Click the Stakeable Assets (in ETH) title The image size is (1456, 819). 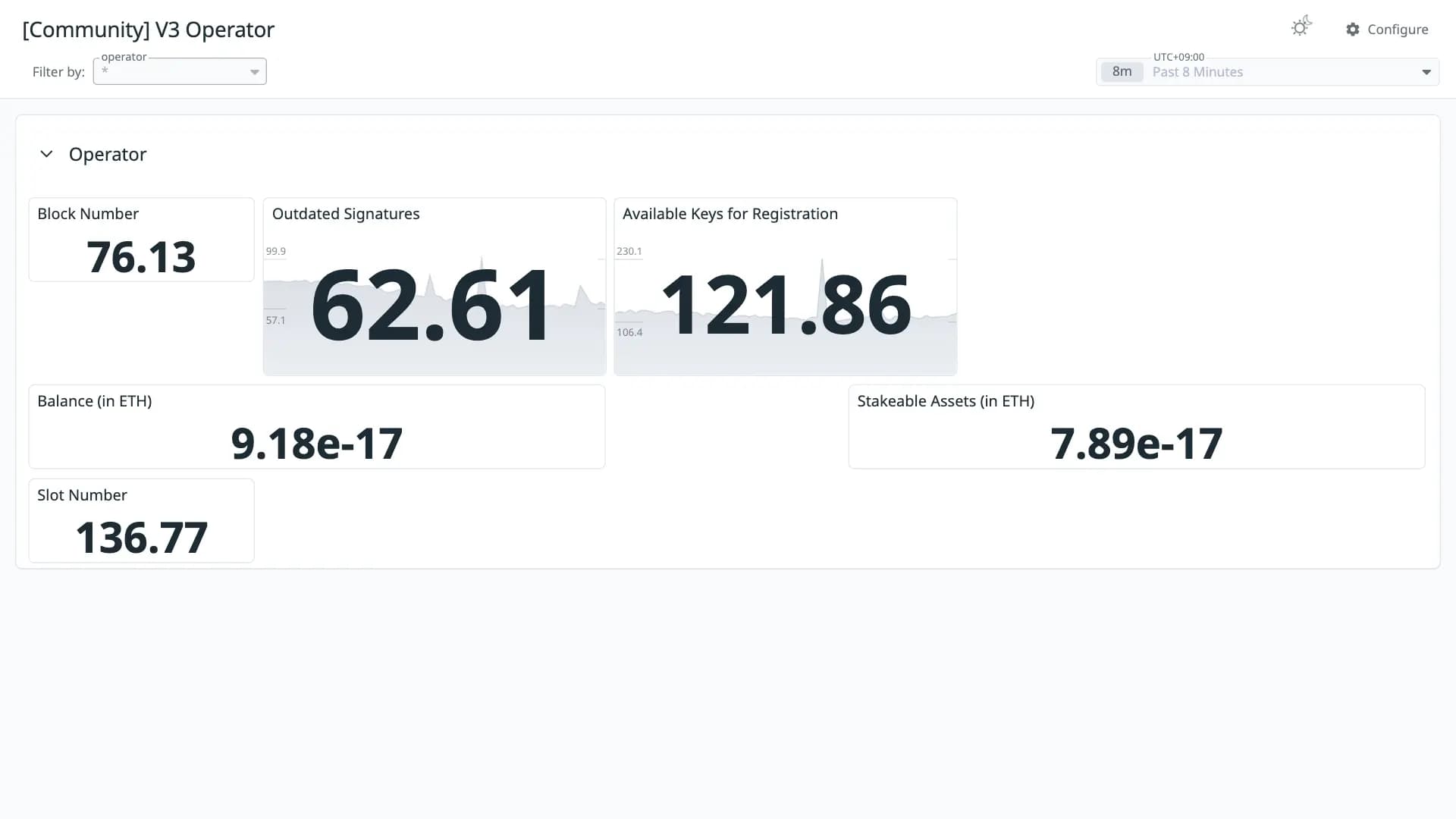tap(946, 401)
